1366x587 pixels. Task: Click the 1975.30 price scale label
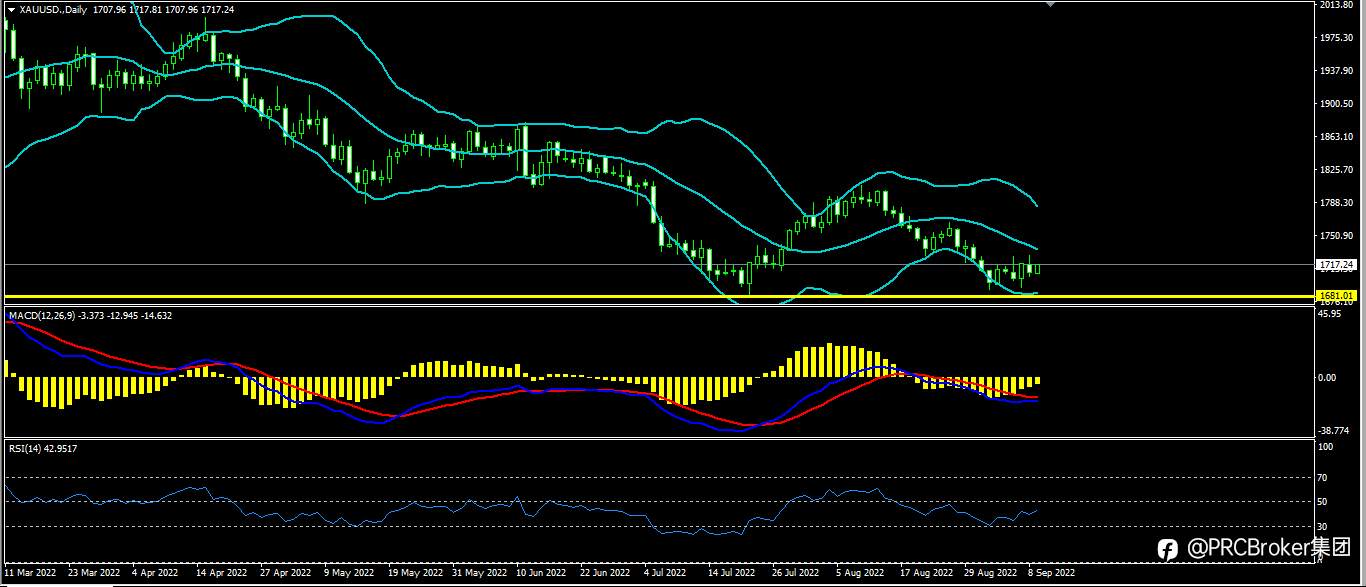[x=1337, y=38]
